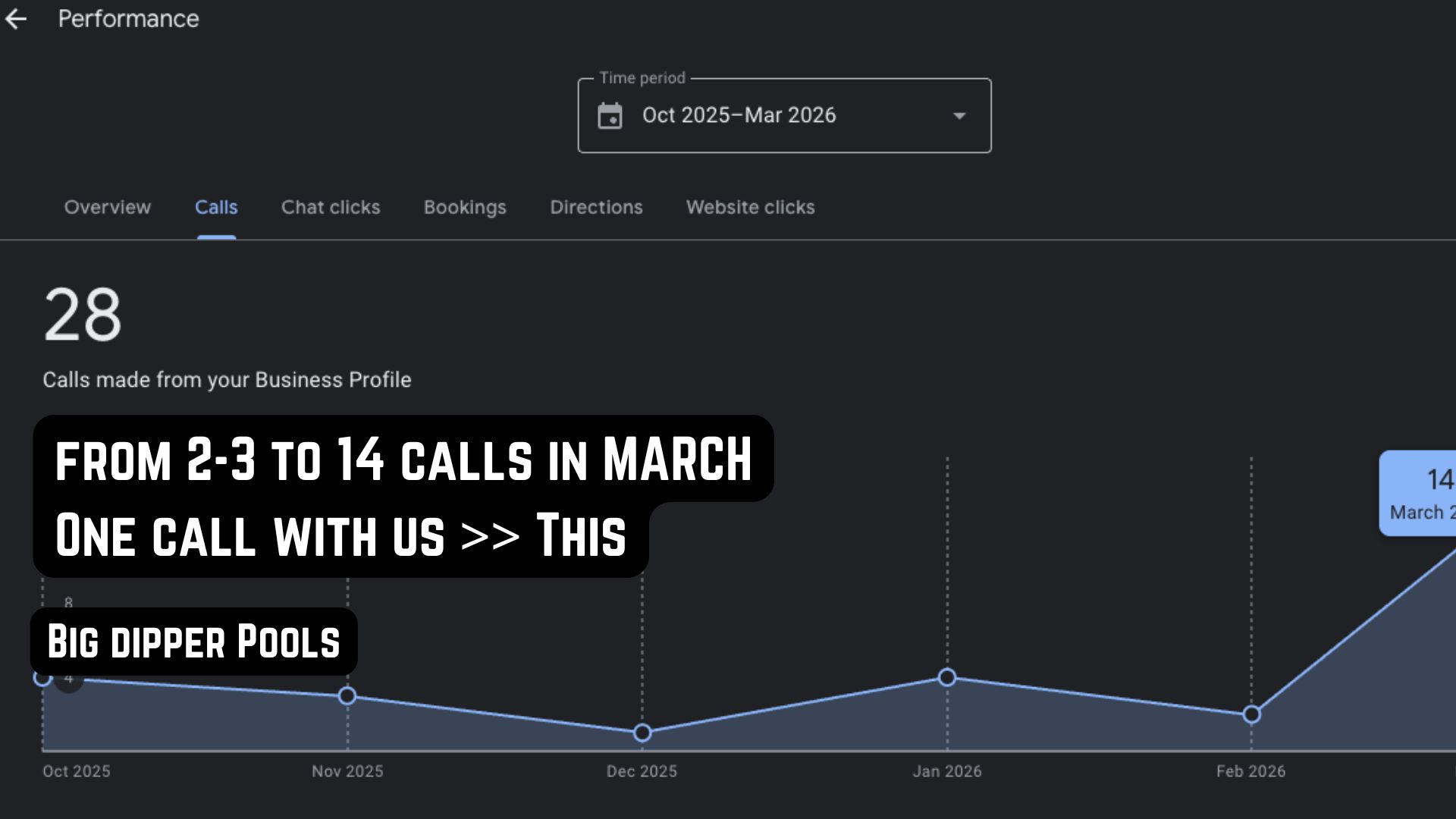Select the Calls tab
Viewport: 1456px width, 819px height.
coord(216,207)
